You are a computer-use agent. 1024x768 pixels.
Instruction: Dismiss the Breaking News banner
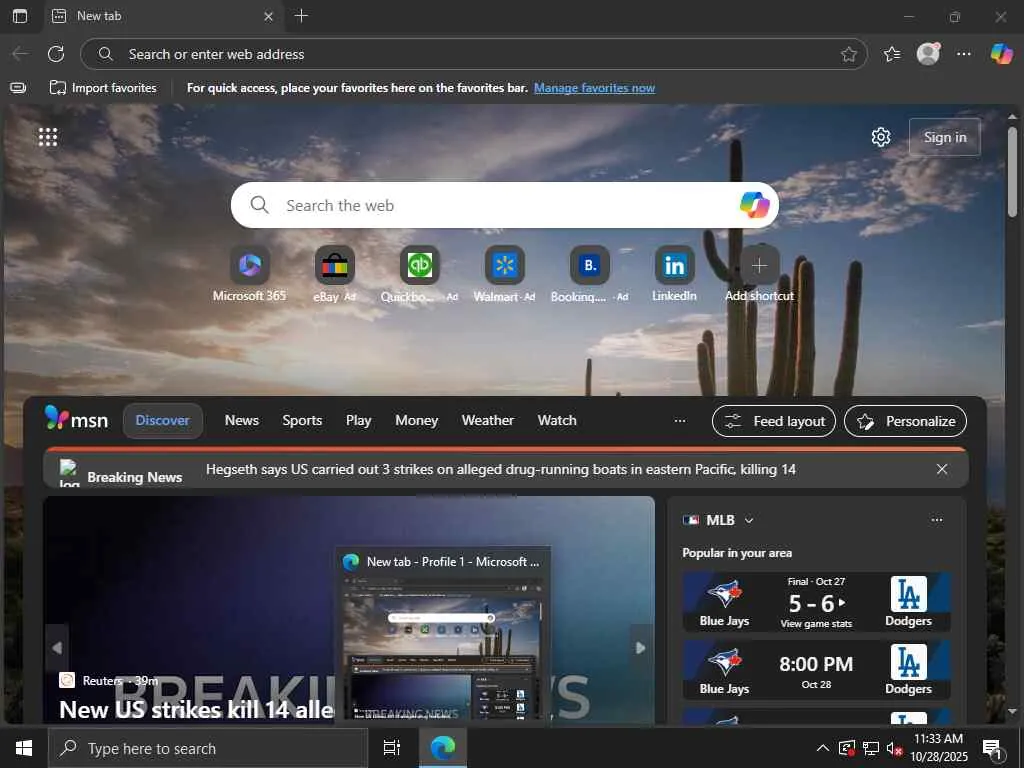942,469
